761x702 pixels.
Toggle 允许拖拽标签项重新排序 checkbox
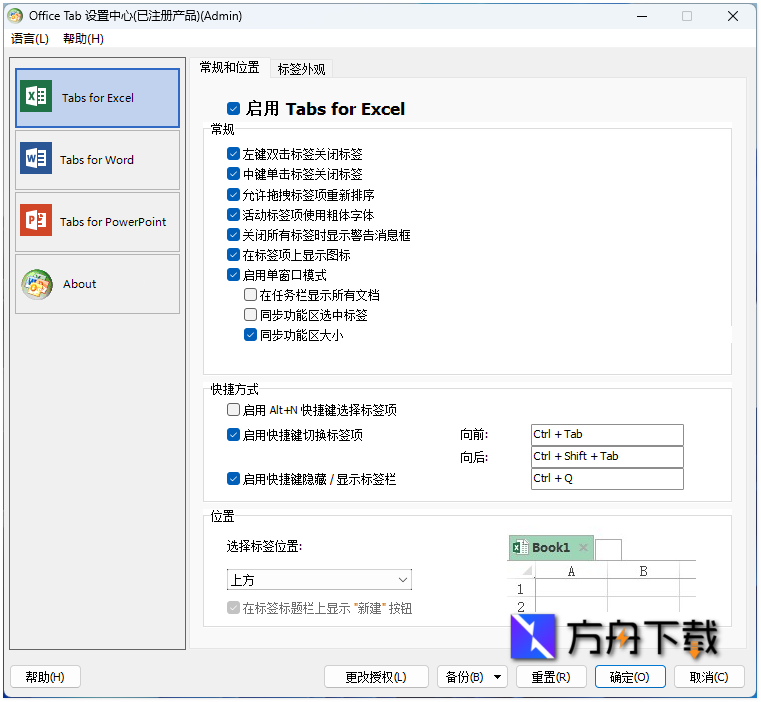coord(233,195)
